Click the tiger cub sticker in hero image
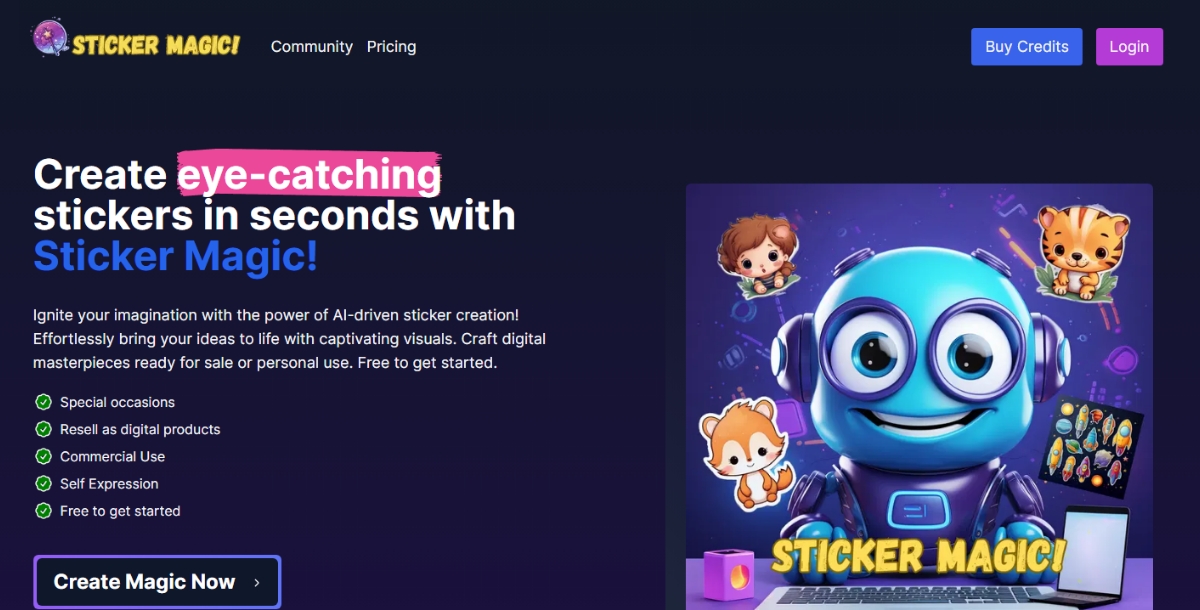The height and width of the screenshot is (610, 1200). coord(1078,250)
